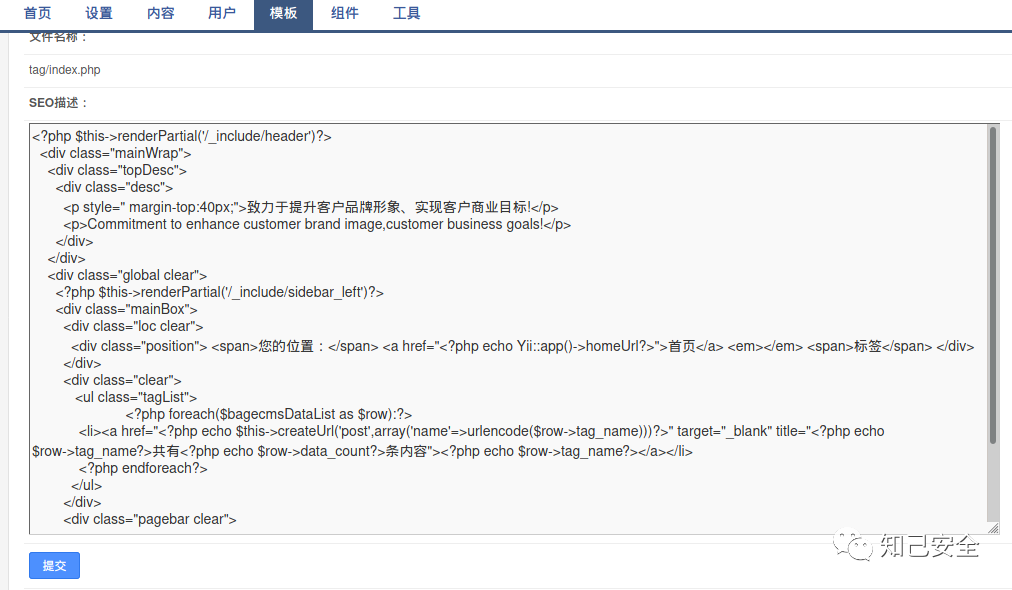Click the endforeach code line
Image resolution: width=1012 pixels, height=590 pixels.
pos(143,468)
